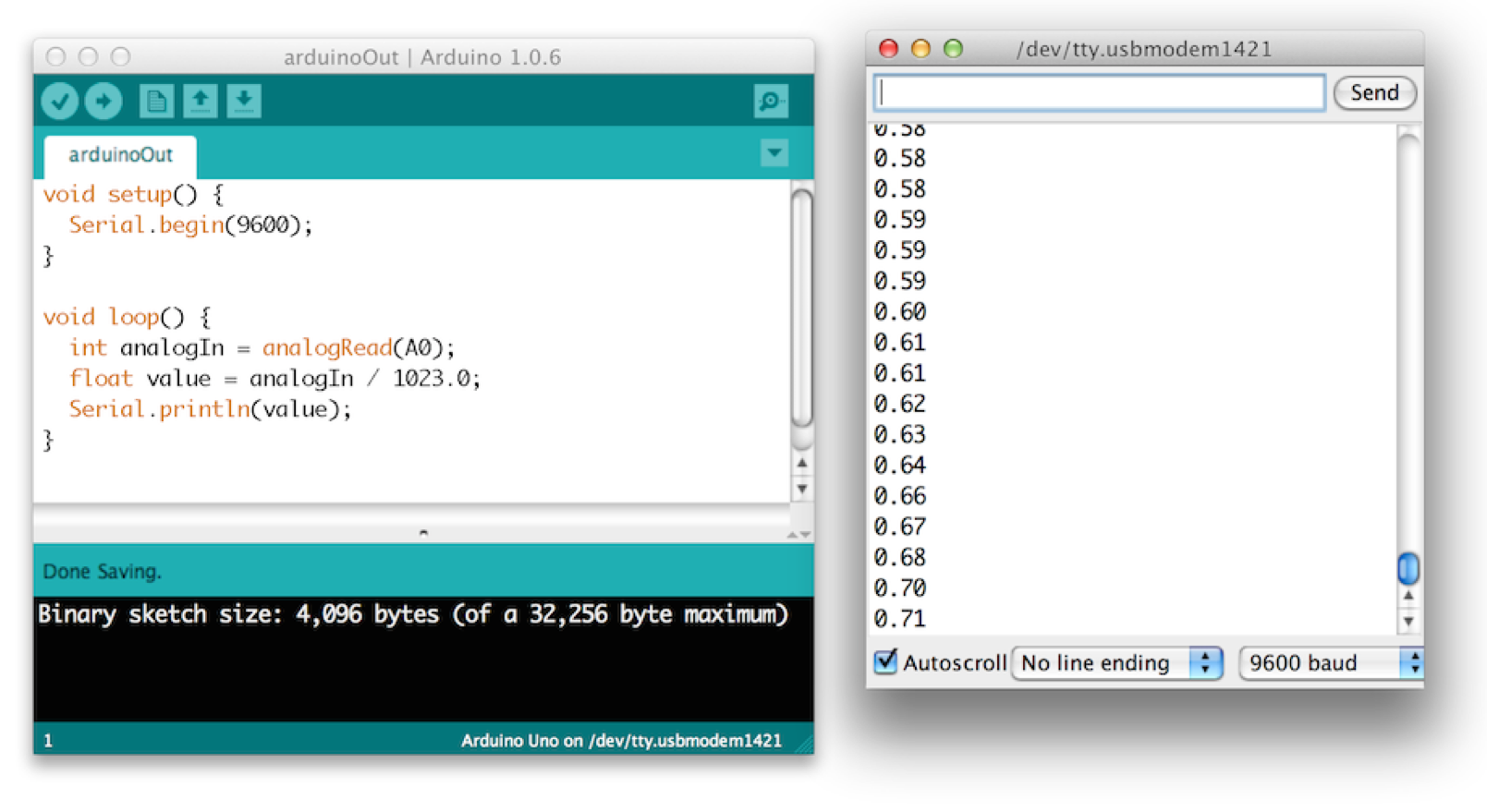Click the serial monitor scrollbar thumb
1487x812 pixels.
click(x=1408, y=568)
